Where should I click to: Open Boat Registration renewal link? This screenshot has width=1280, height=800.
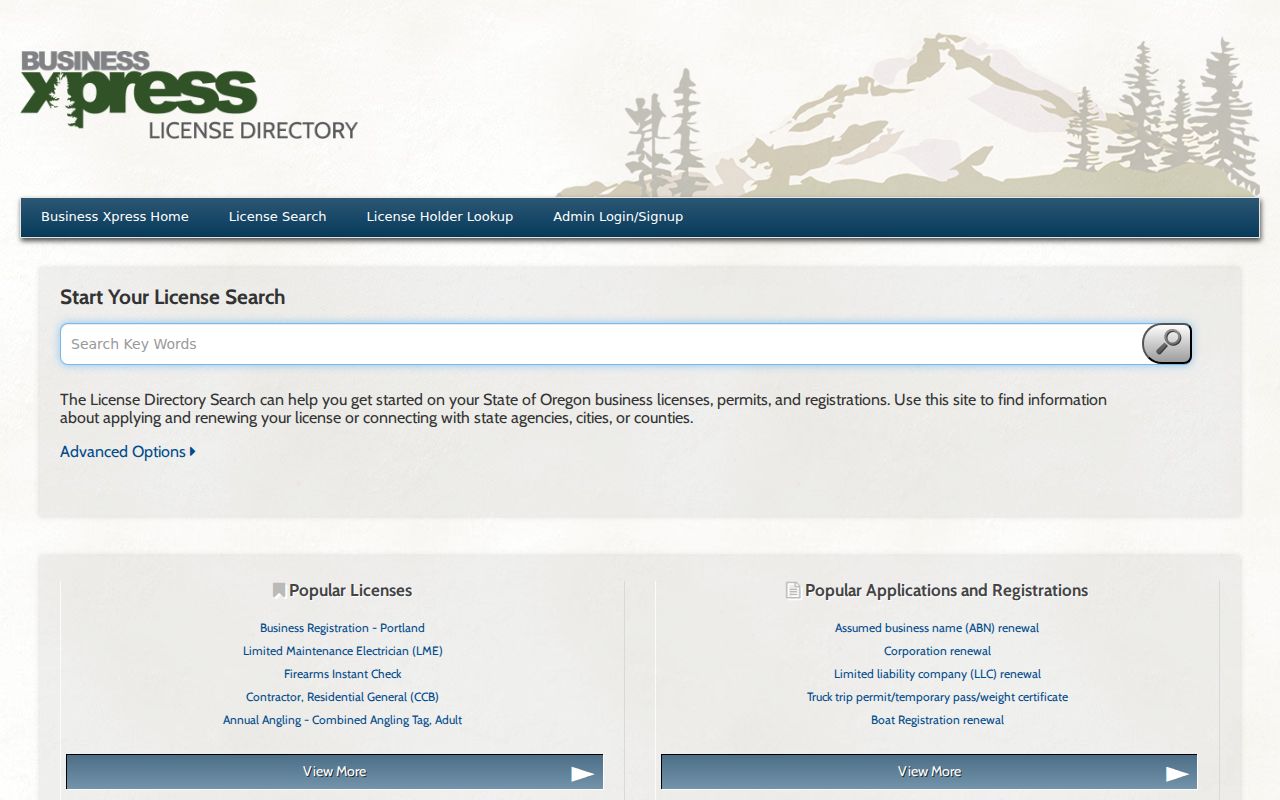[x=937, y=720]
